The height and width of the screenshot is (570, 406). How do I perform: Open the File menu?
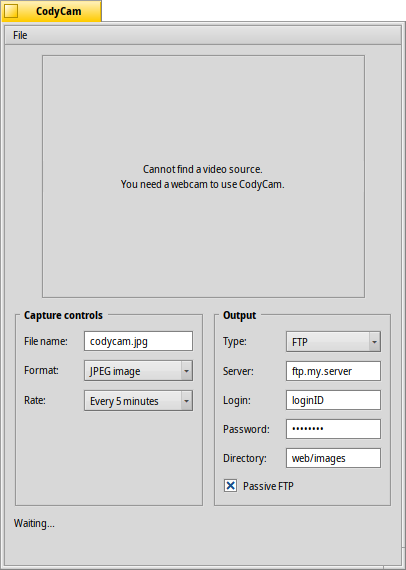[x=20, y=35]
